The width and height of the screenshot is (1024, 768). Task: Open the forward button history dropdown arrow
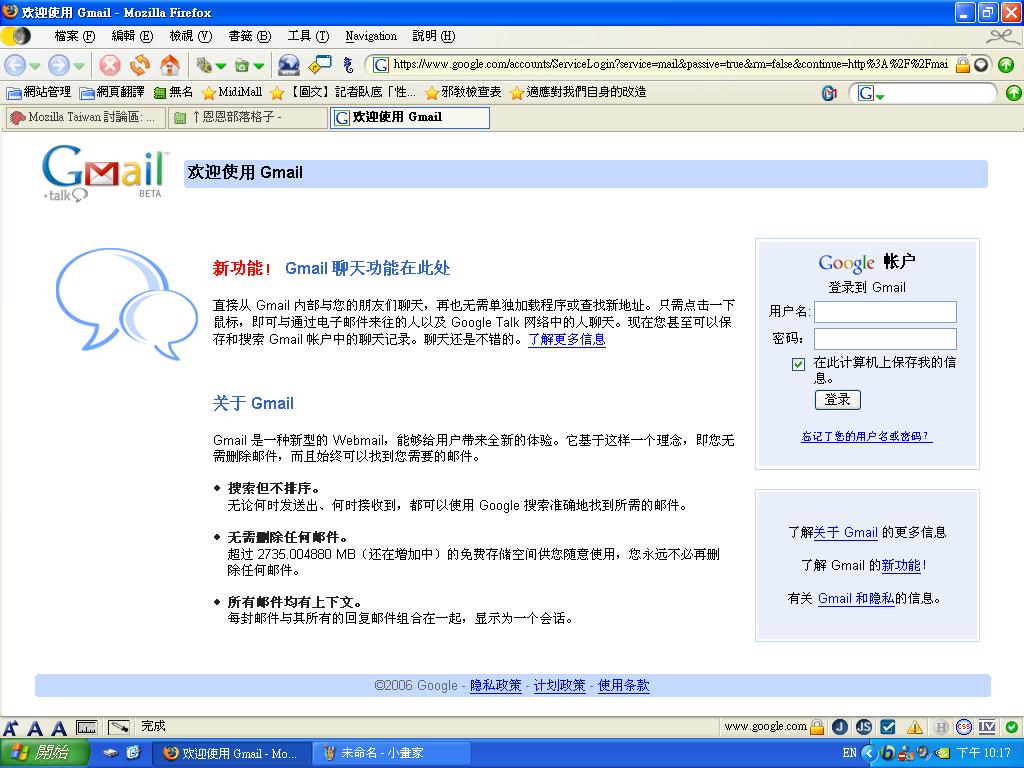point(79,66)
